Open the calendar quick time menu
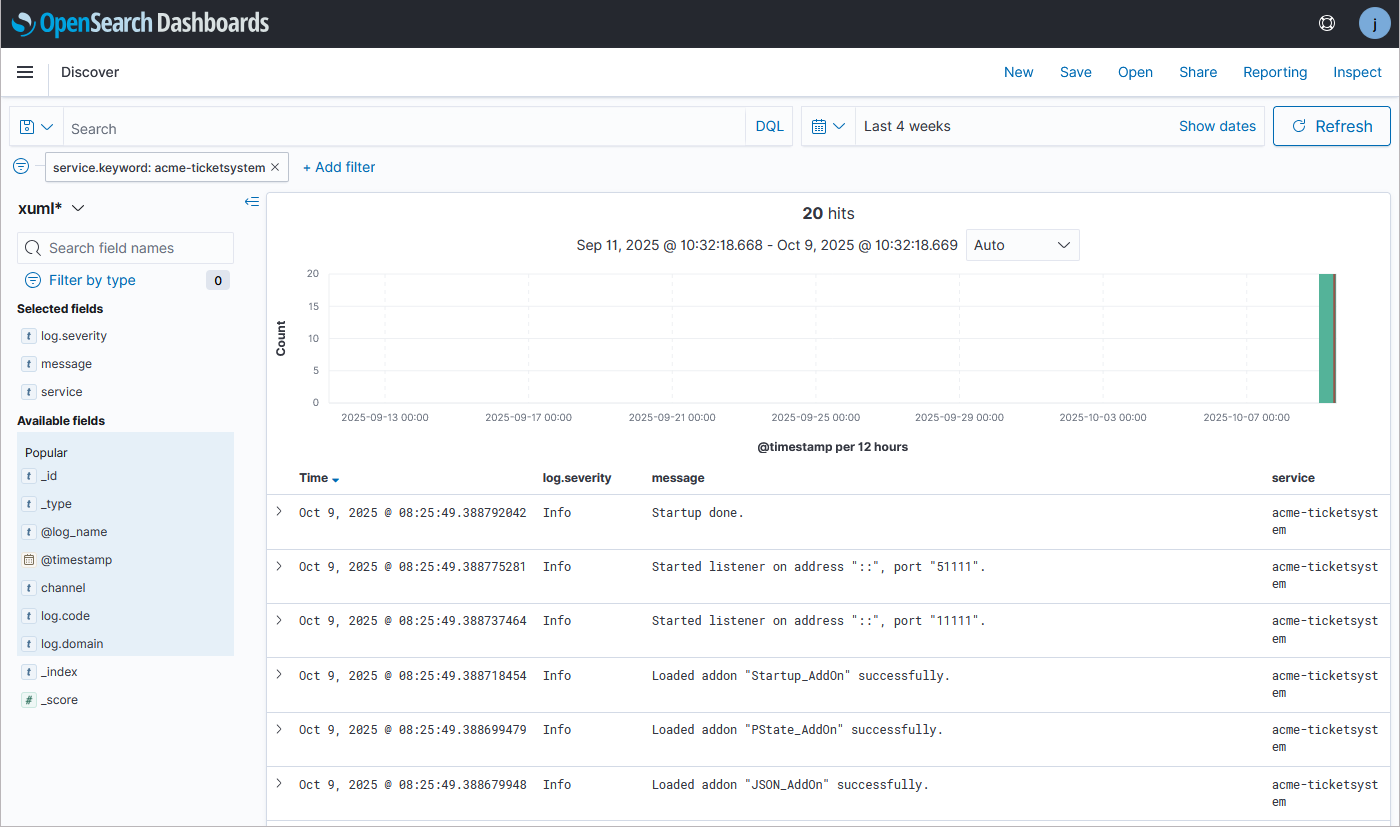This screenshot has width=1400, height=827. (829, 127)
